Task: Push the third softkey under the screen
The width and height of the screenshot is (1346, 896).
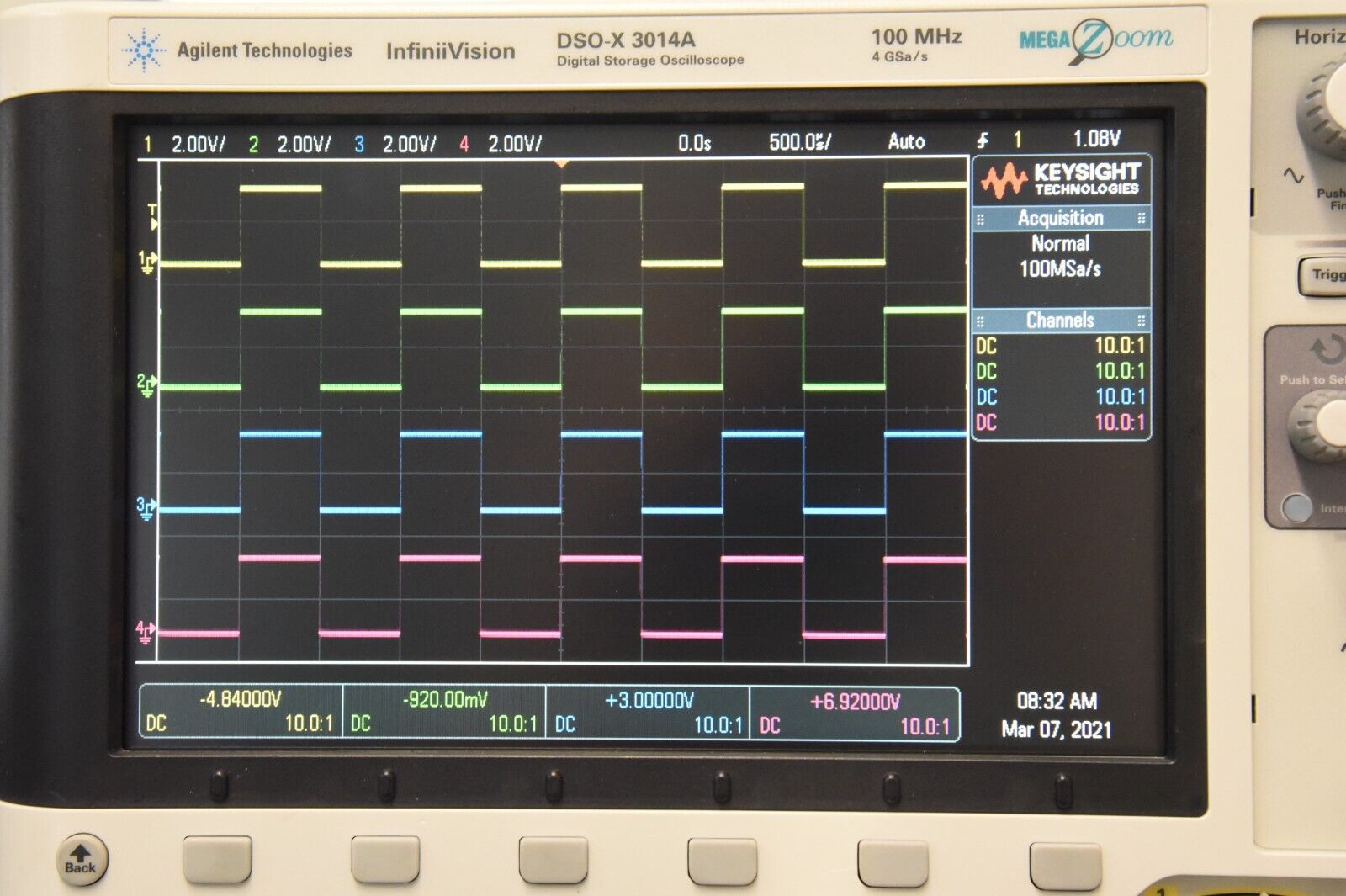Action: 554,861
